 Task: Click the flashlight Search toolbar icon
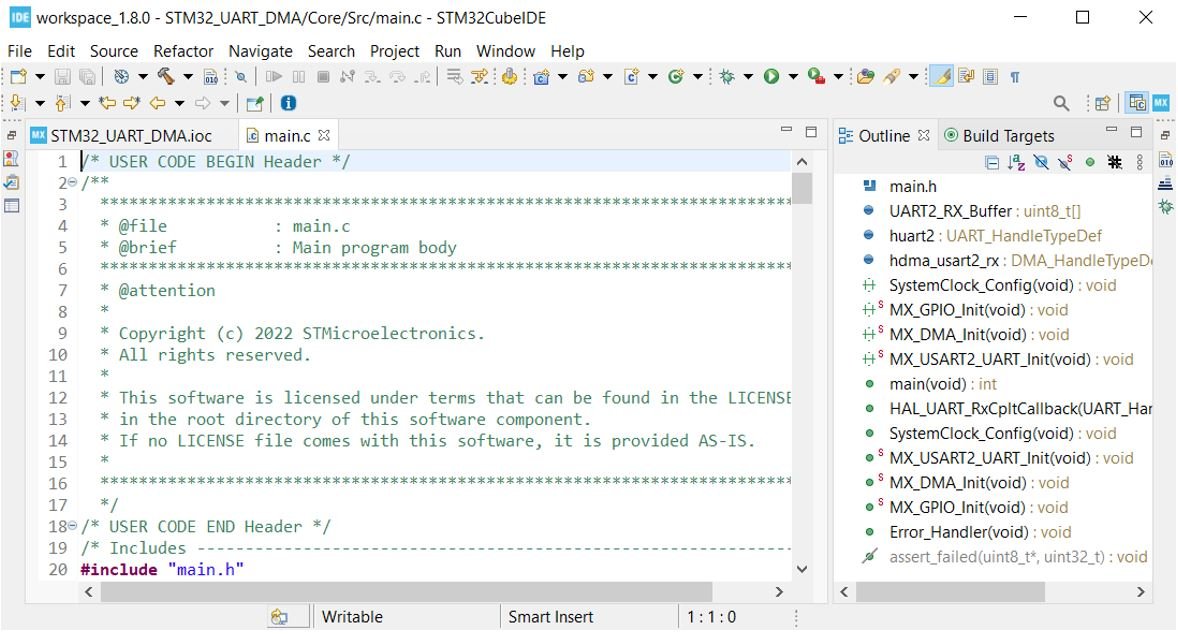click(x=891, y=77)
